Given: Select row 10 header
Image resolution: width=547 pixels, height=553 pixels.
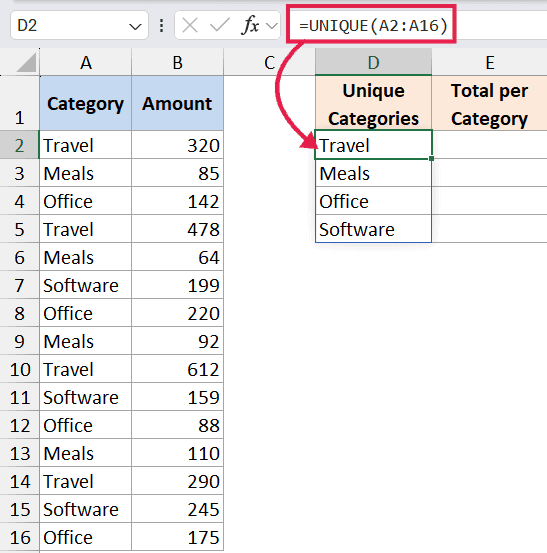Looking at the screenshot, I should coord(19,369).
